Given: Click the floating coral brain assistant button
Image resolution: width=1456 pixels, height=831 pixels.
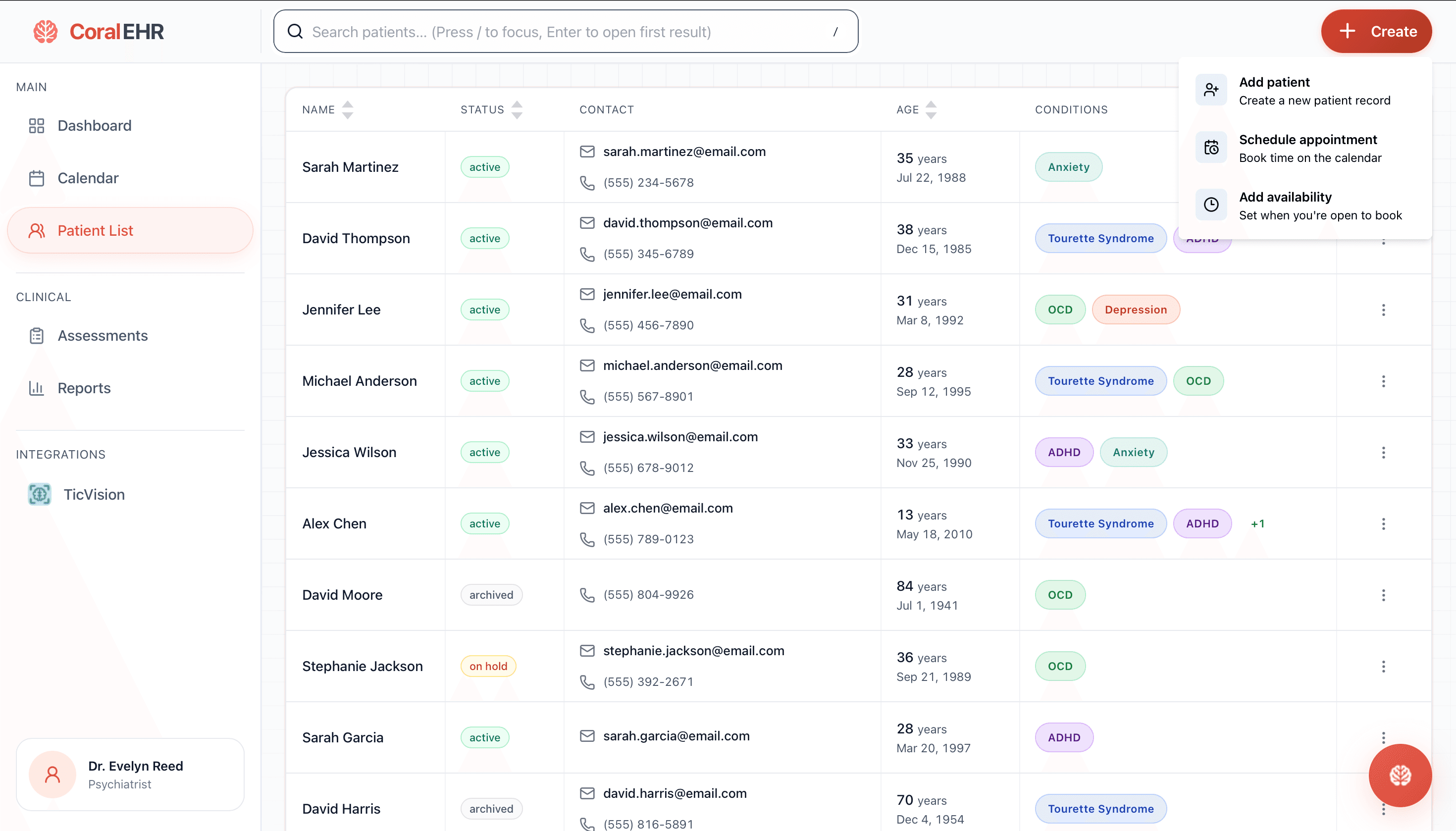Looking at the screenshot, I should [x=1400, y=775].
